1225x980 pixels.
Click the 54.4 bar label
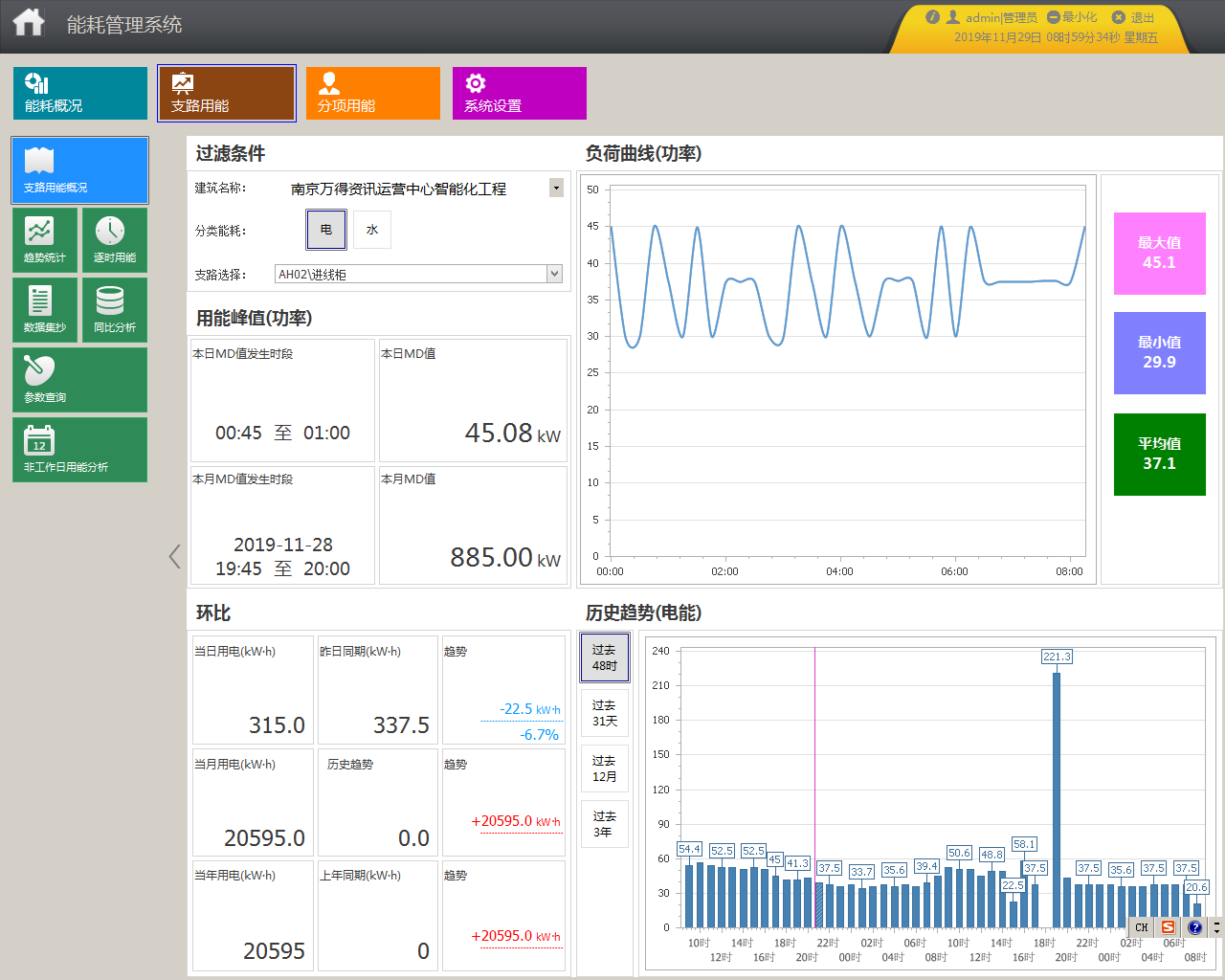[x=689, y=849]
